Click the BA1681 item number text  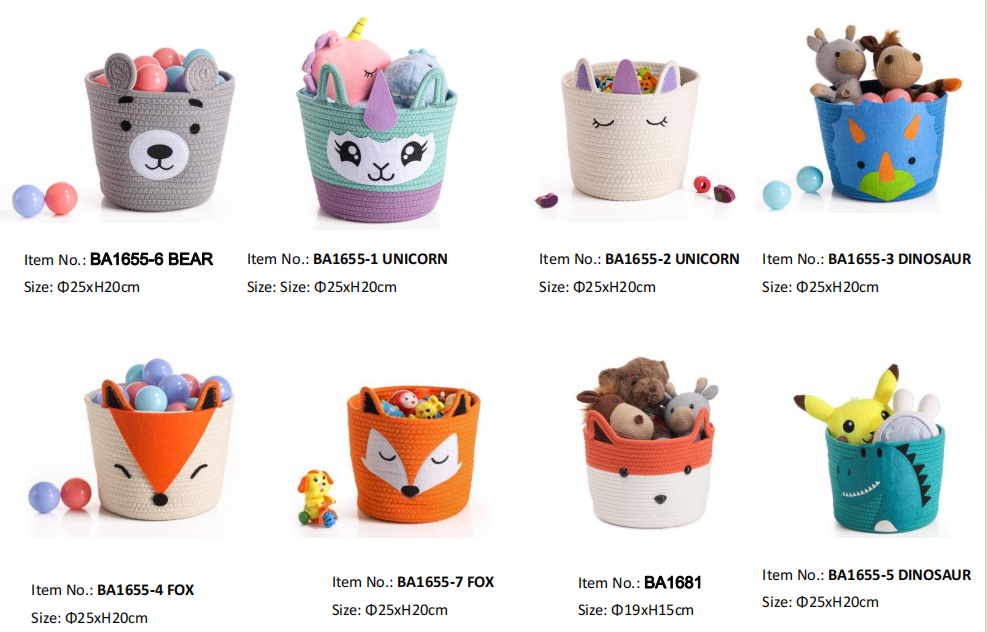(x=673, y=583)
